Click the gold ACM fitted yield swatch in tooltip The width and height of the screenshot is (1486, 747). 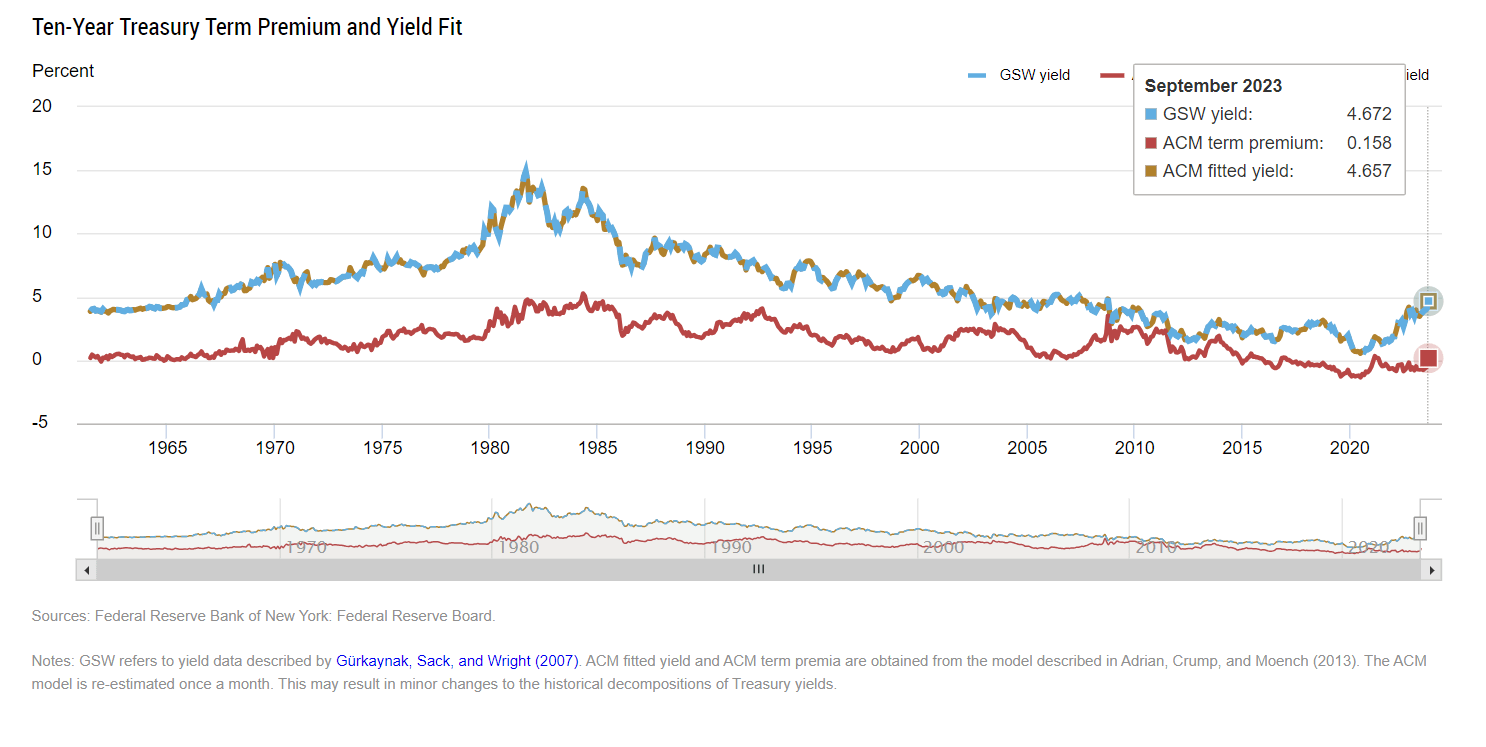click(x=1152, y=171)
